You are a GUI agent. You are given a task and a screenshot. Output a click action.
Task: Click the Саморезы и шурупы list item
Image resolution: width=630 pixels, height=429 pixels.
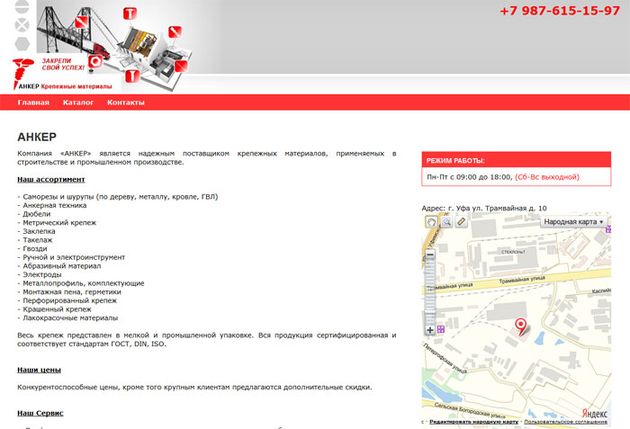[x=118, y=197]
